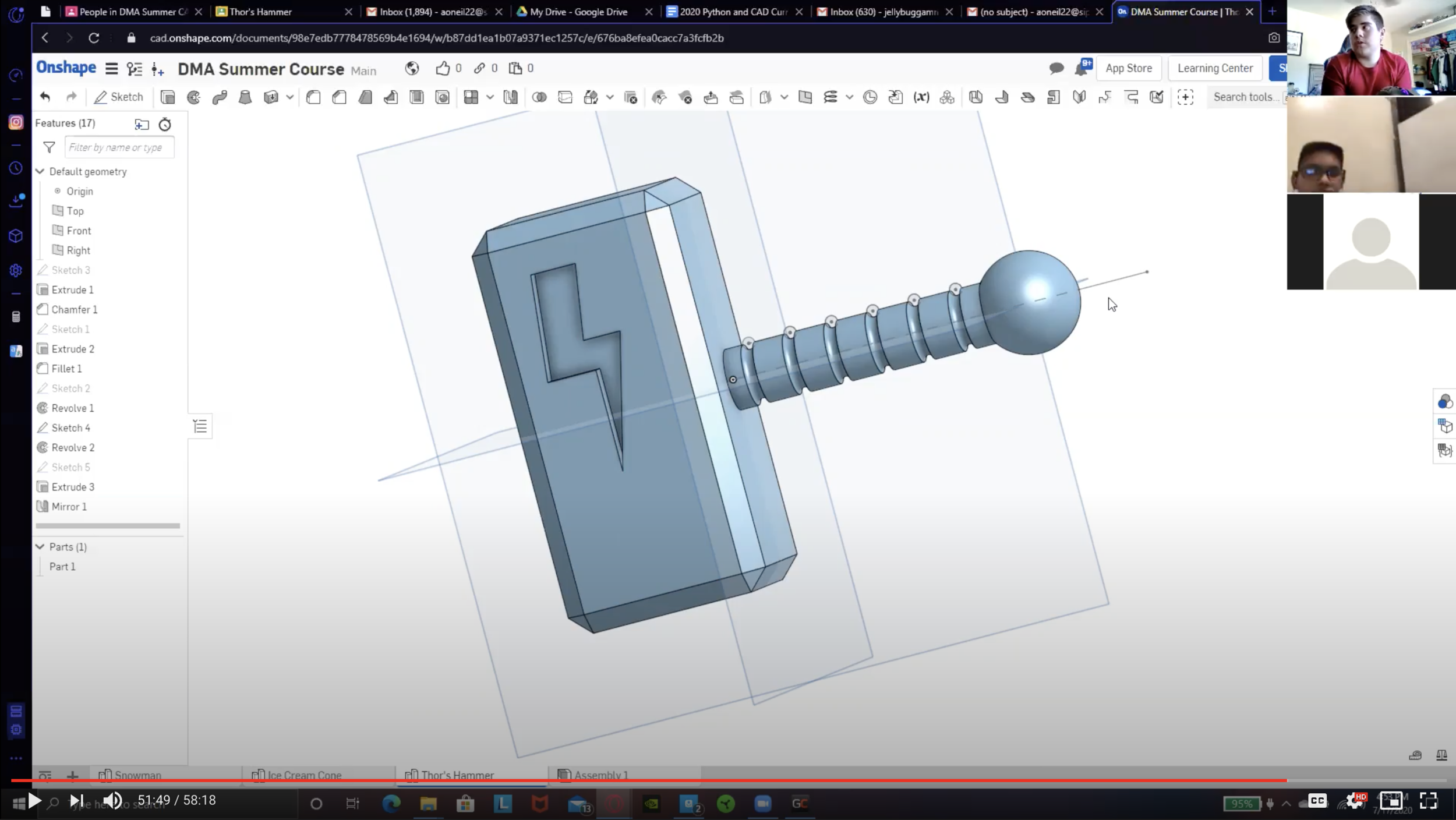1456x820 pixels.
Task: Toggle Sketch 4 feature in list
Action: pyautogui.click(x=70, y=428)
